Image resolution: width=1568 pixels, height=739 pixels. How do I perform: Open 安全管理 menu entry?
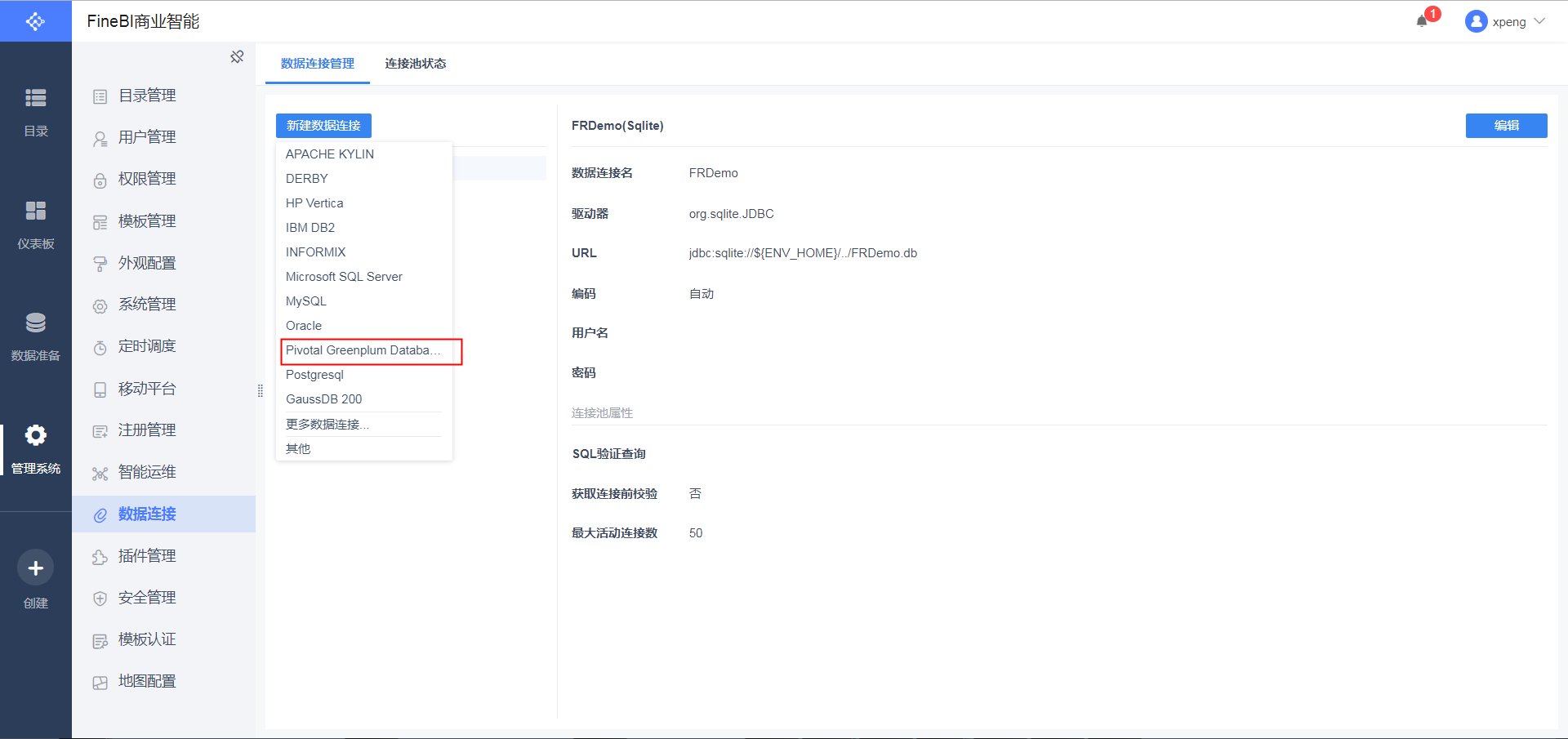click(163, 598)
